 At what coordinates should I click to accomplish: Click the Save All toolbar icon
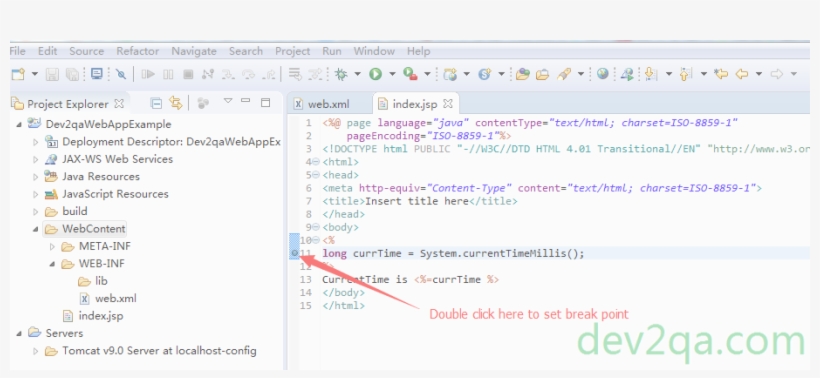72,75
